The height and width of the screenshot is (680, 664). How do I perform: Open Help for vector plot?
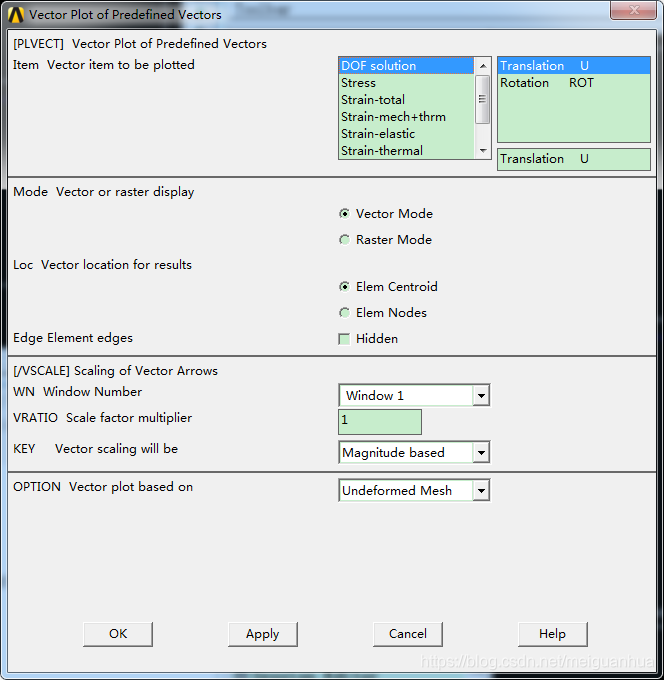pos(552,634)
